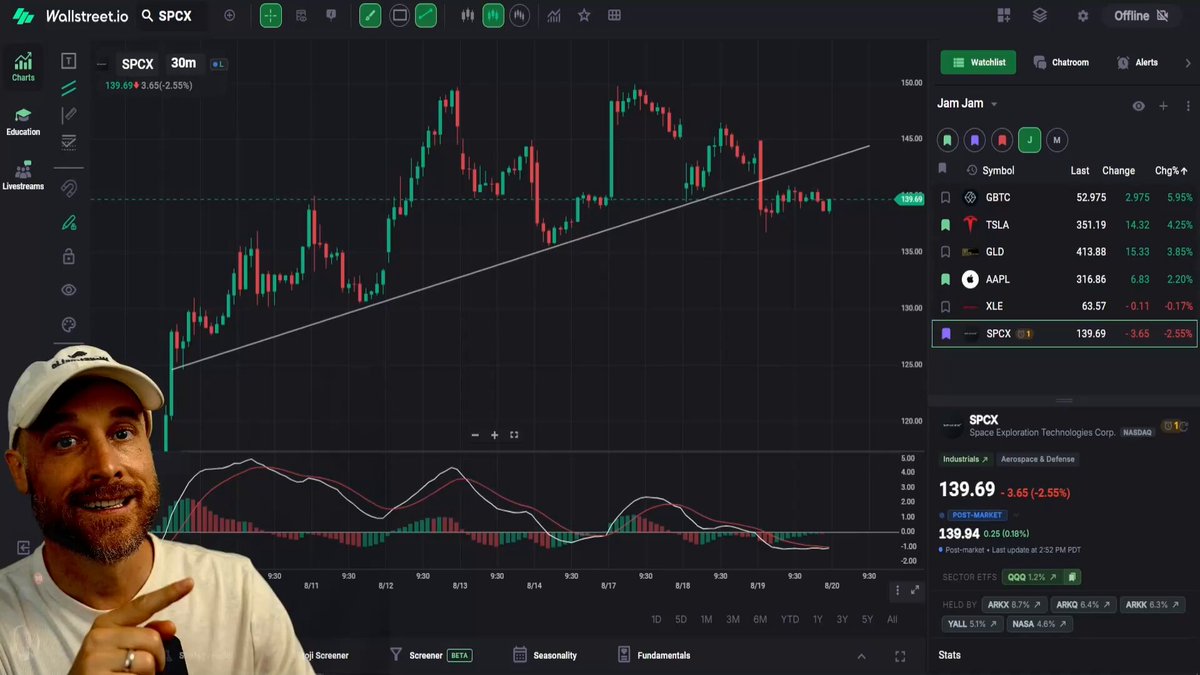This screenshot has width=1200, height=675.
Task: Toggle drawings visibility eye in left toolbar
Action: click(x=68, y=290)
